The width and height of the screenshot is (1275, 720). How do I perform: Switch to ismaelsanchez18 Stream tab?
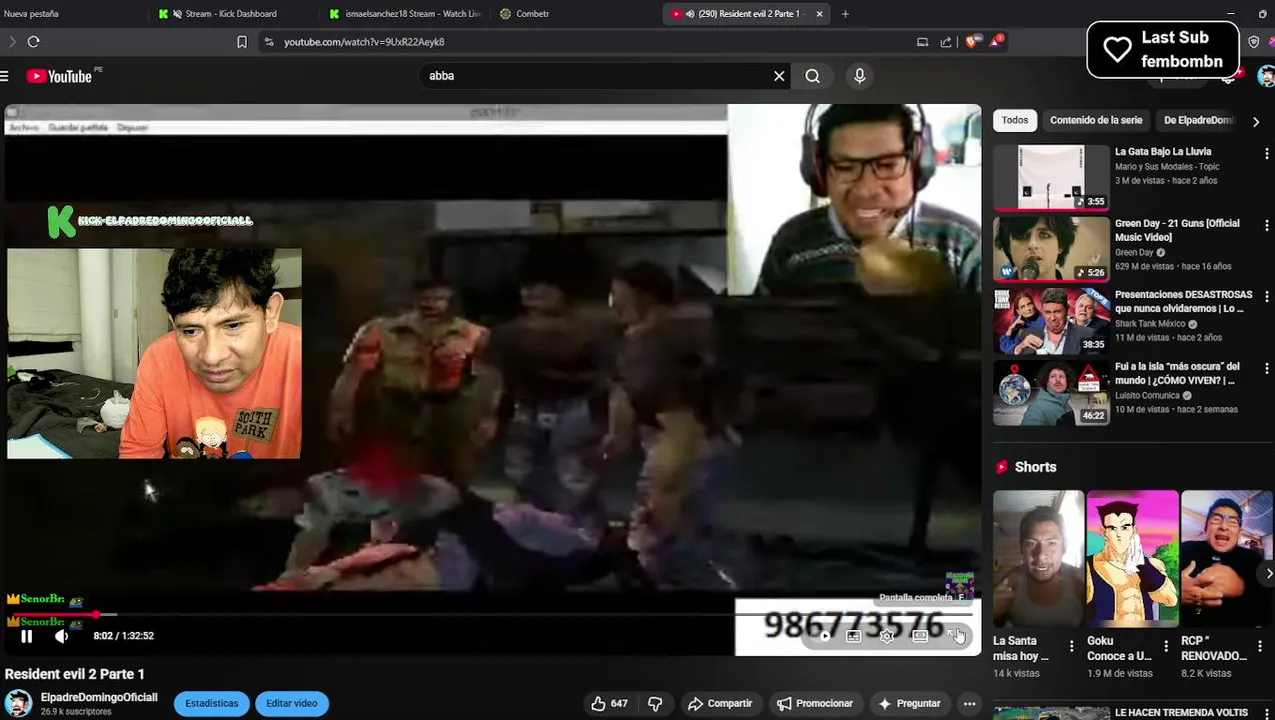(x=404, y=14)
